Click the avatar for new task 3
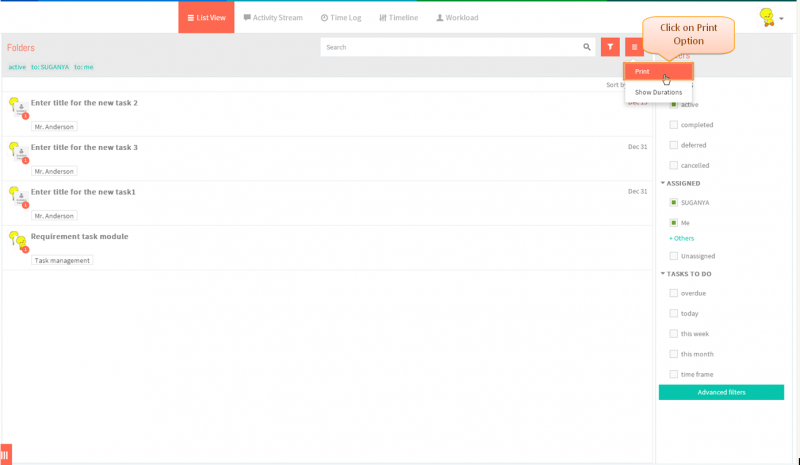 pos(18,153)
